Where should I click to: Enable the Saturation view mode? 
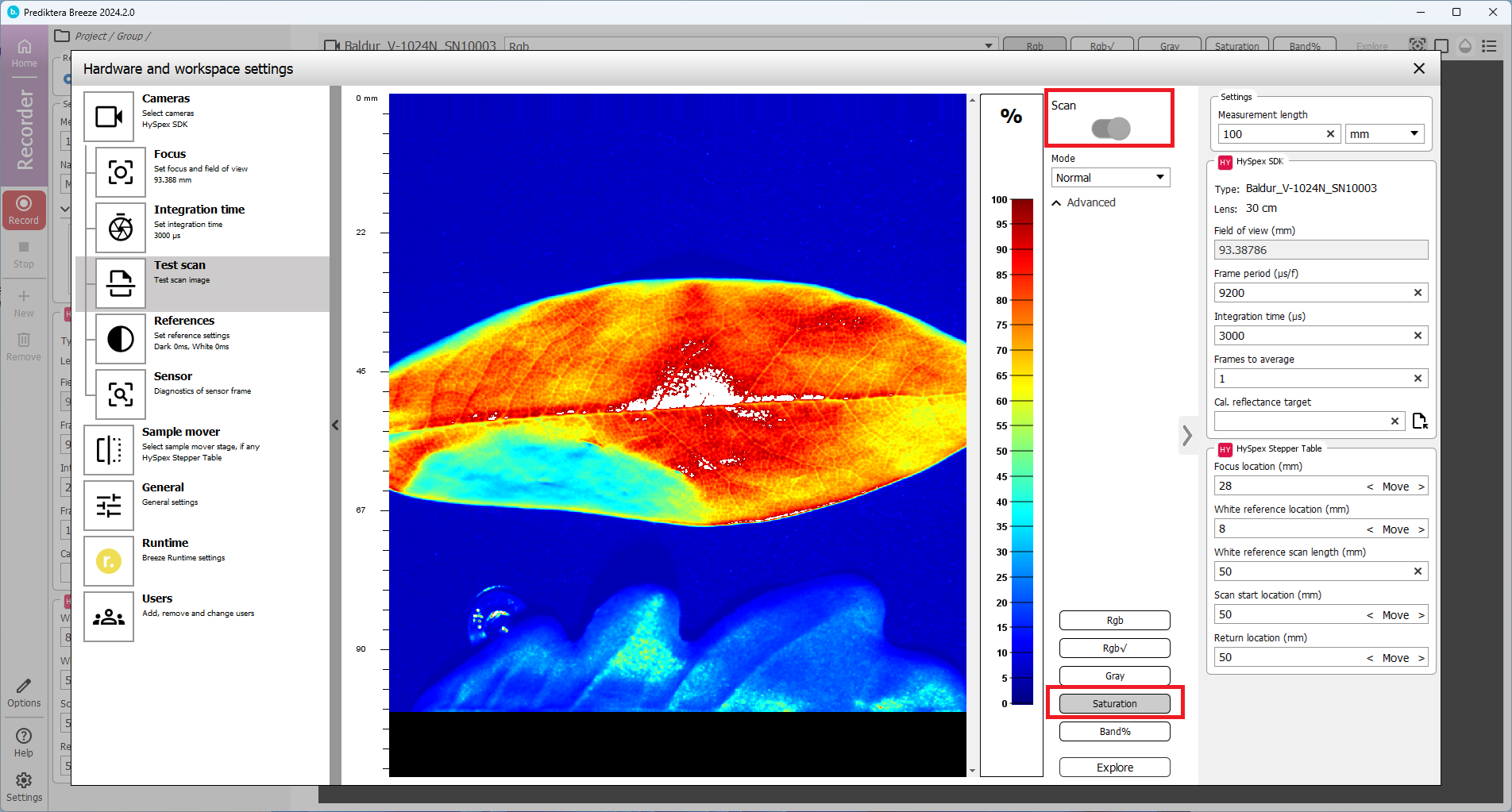point(1114,704)
